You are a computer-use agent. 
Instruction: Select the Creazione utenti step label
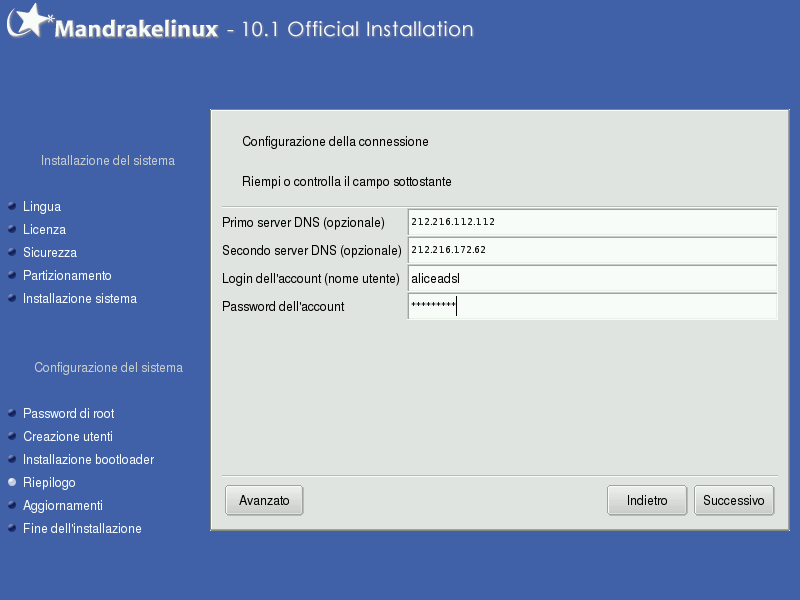68,436
